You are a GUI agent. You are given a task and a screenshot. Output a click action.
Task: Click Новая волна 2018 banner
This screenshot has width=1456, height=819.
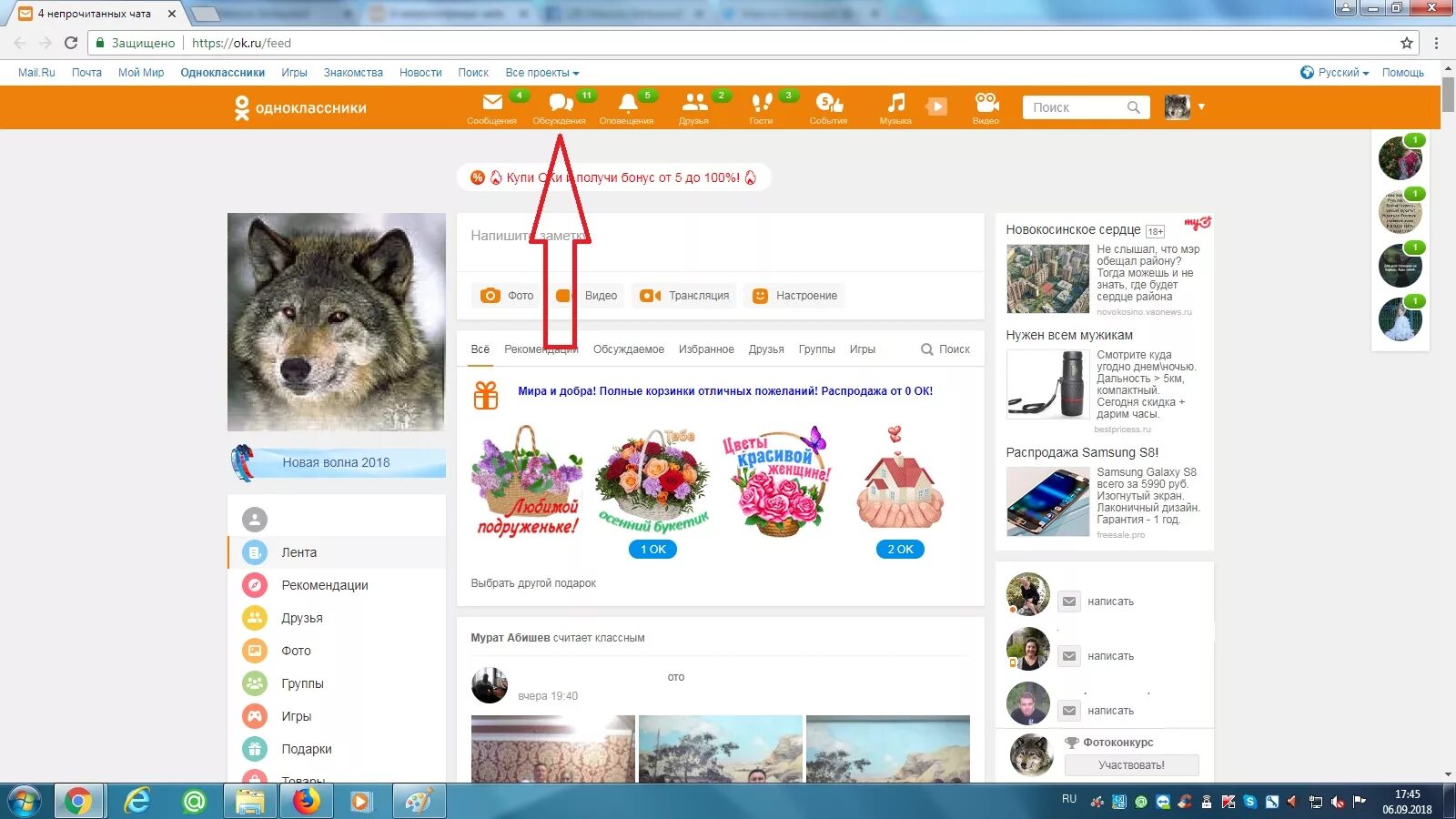tap(337, 462)
